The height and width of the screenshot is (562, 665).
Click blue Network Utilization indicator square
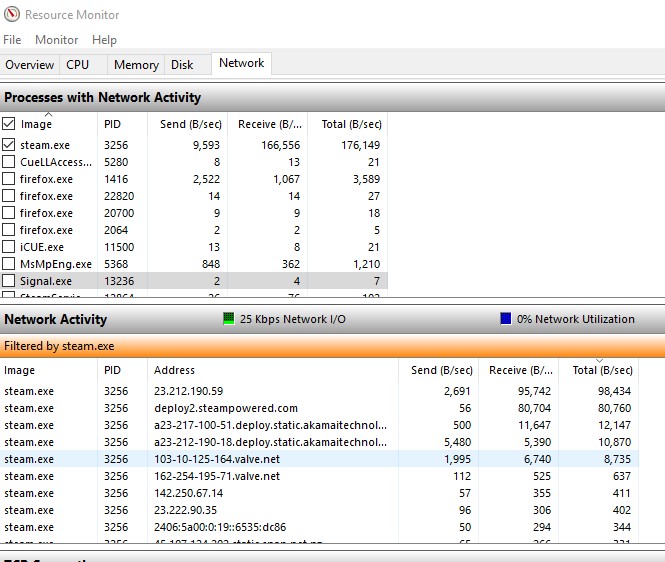(x=506, y=319)
